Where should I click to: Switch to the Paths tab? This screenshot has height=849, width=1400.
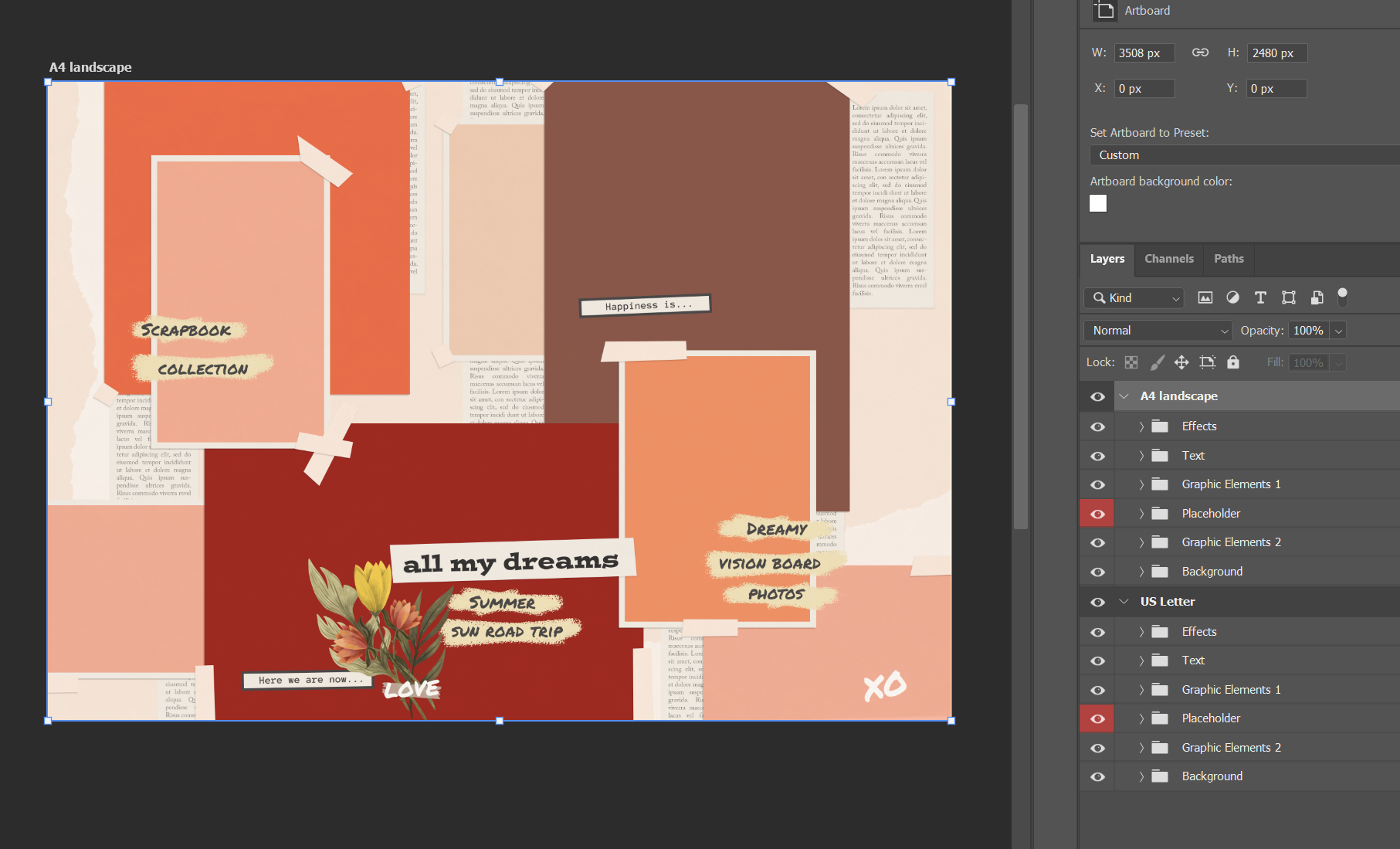1229,259
